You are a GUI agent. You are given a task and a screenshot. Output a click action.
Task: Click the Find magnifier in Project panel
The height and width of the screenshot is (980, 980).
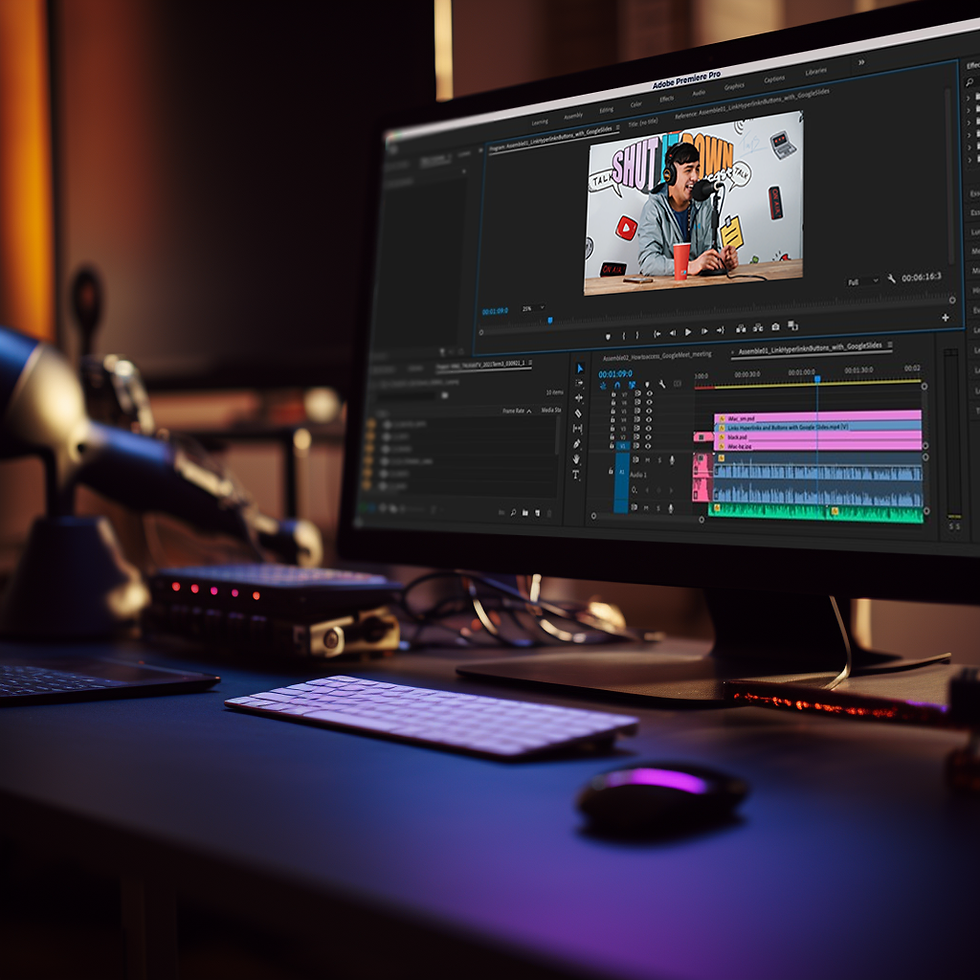[x=513, y=512]
